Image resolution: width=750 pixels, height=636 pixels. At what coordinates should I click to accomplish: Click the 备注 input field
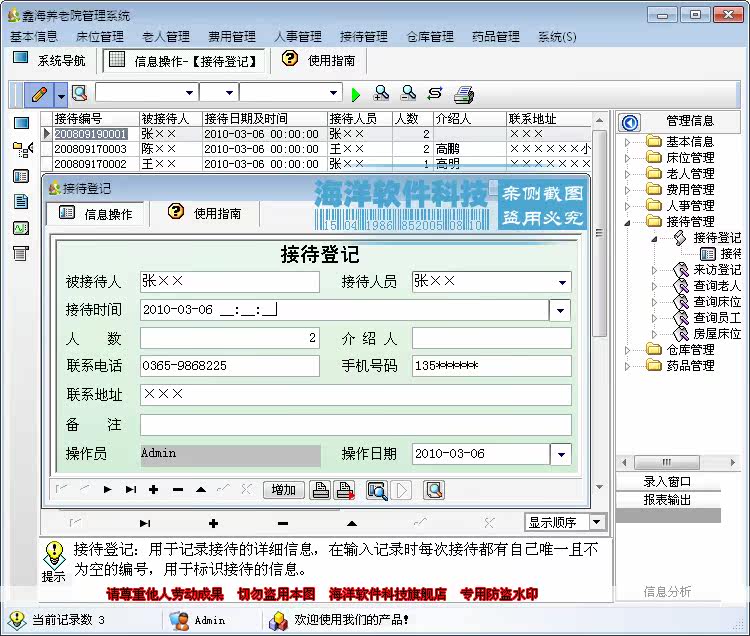[x=356, y=425]
